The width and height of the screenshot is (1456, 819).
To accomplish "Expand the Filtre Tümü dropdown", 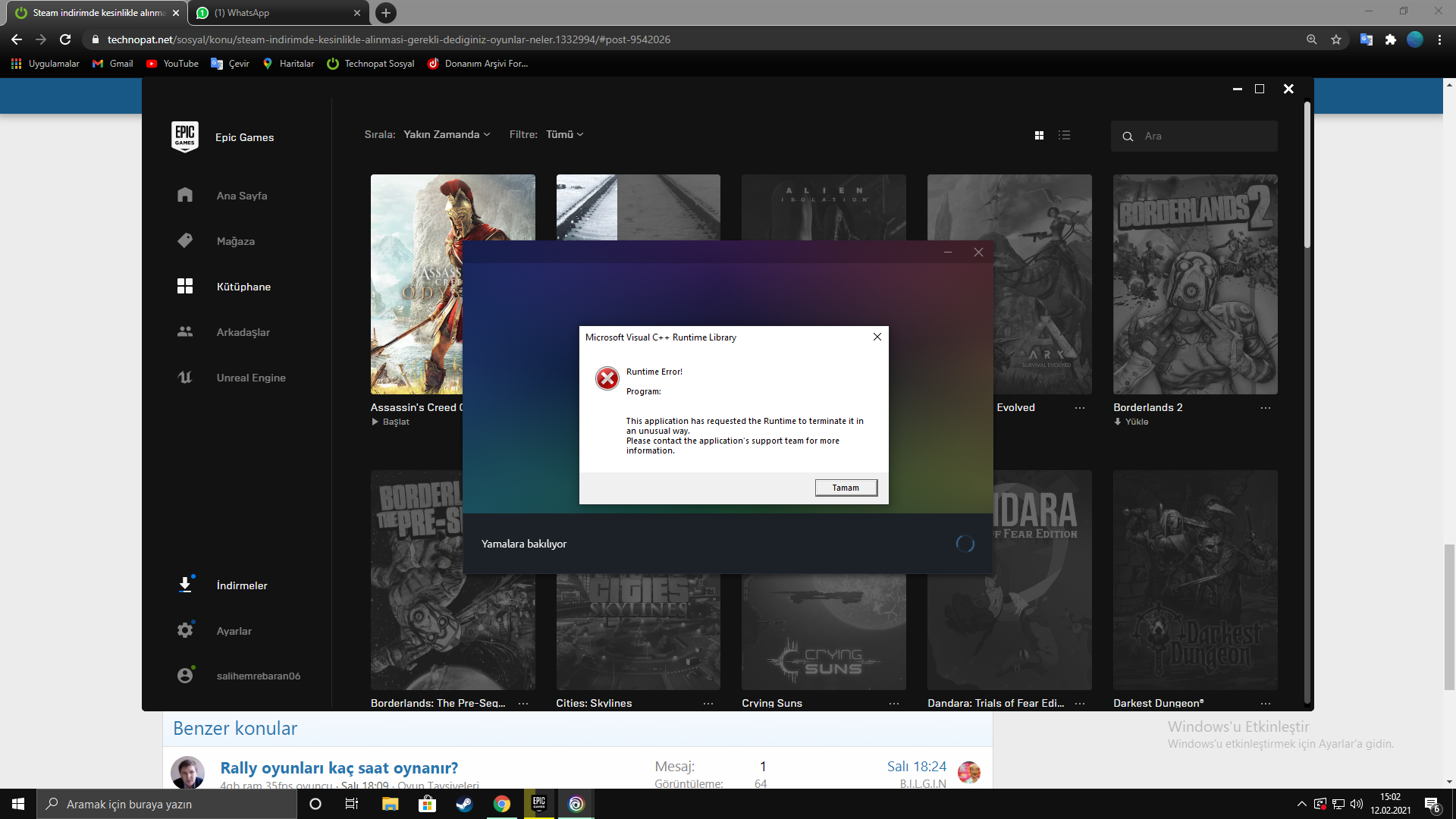I will 564,134.
